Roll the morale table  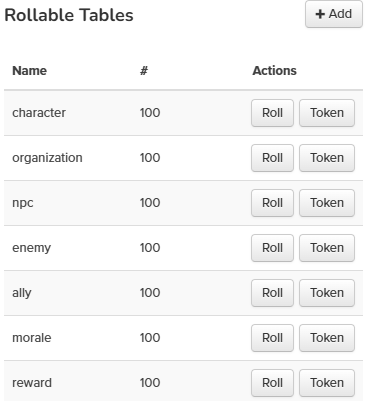(272, 338)
